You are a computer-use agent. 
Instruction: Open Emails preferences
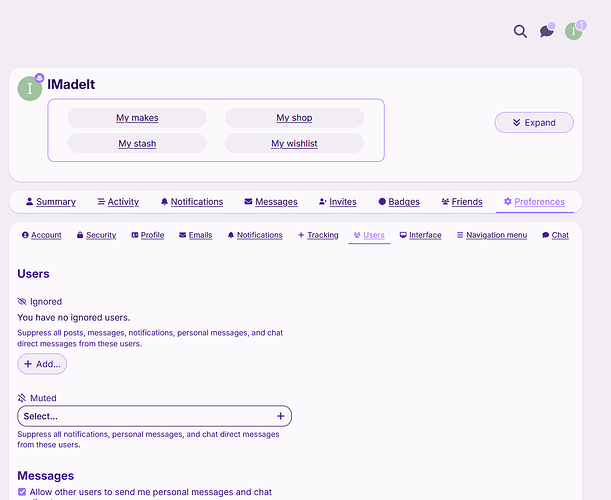click(x=196, y=235)
